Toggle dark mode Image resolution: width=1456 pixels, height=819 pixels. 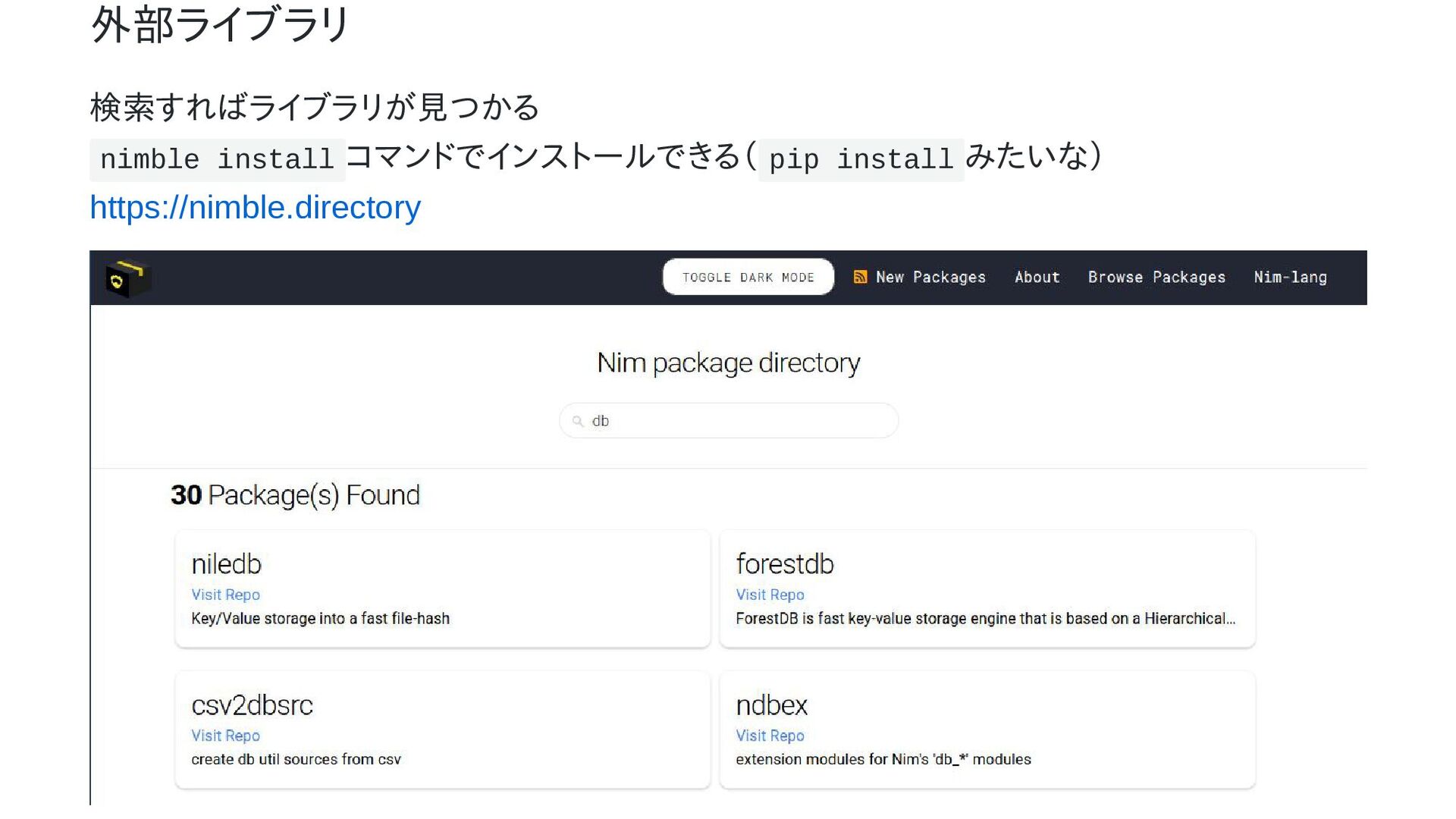[x=748, y=277]
